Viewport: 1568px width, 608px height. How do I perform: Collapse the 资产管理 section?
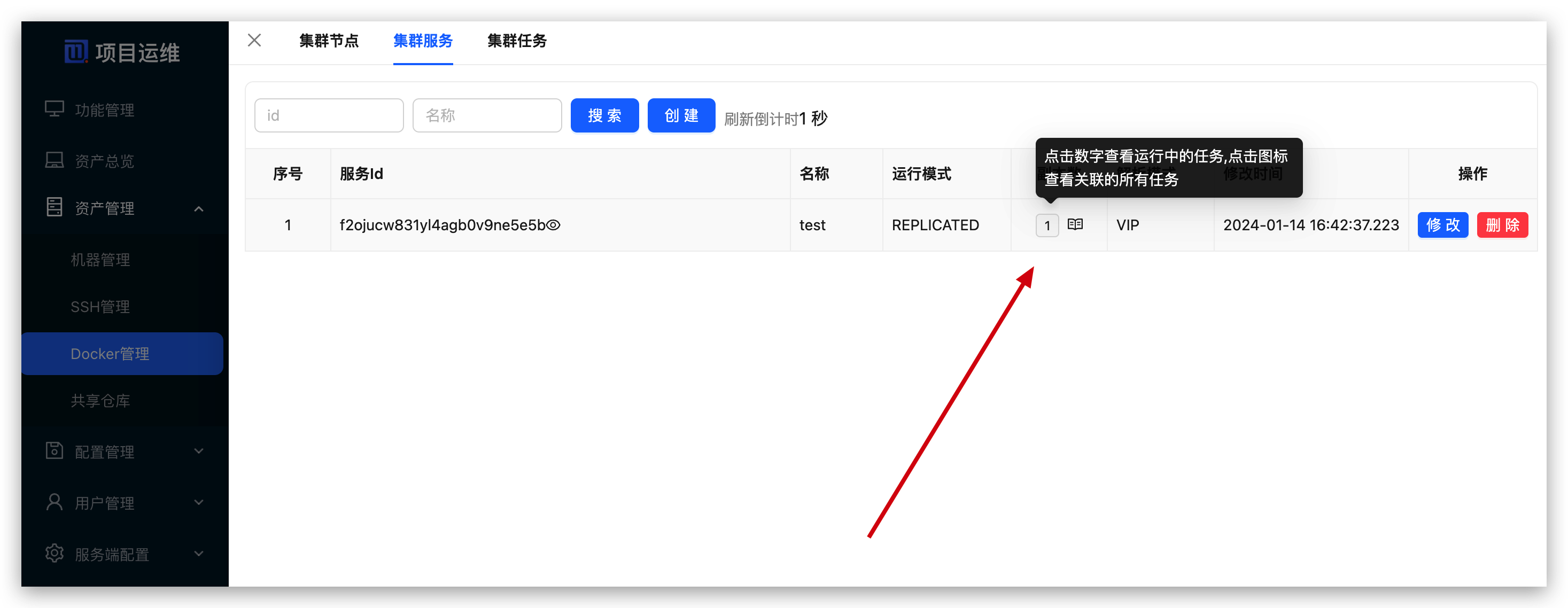198,208
